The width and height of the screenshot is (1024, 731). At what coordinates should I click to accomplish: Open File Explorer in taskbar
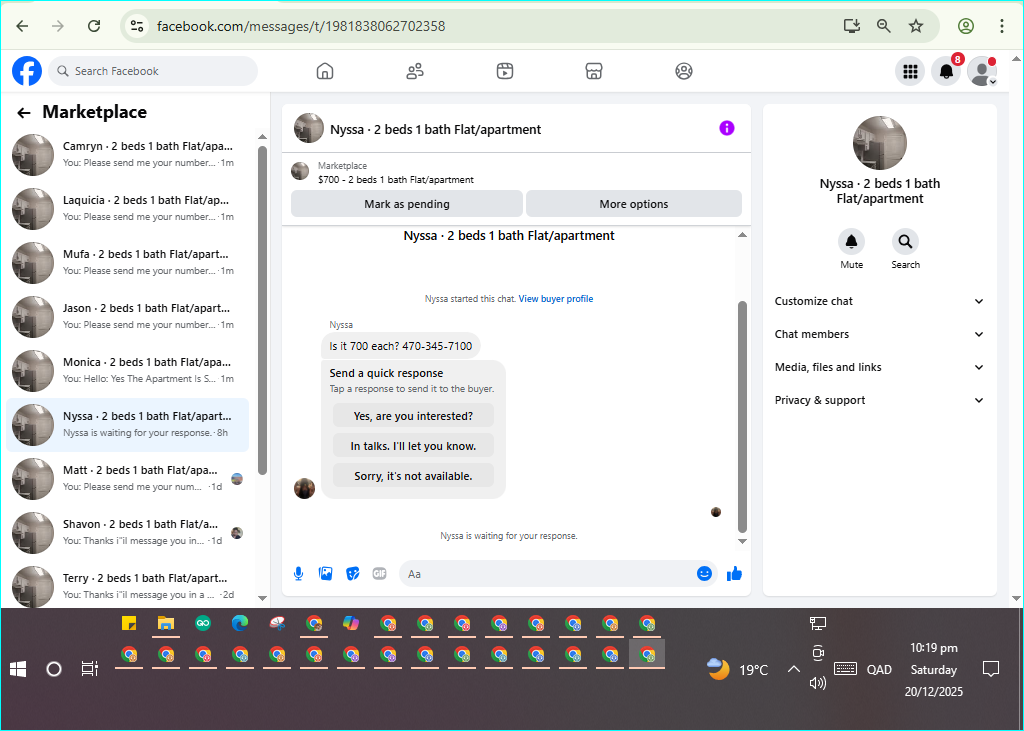coord(166,624)
